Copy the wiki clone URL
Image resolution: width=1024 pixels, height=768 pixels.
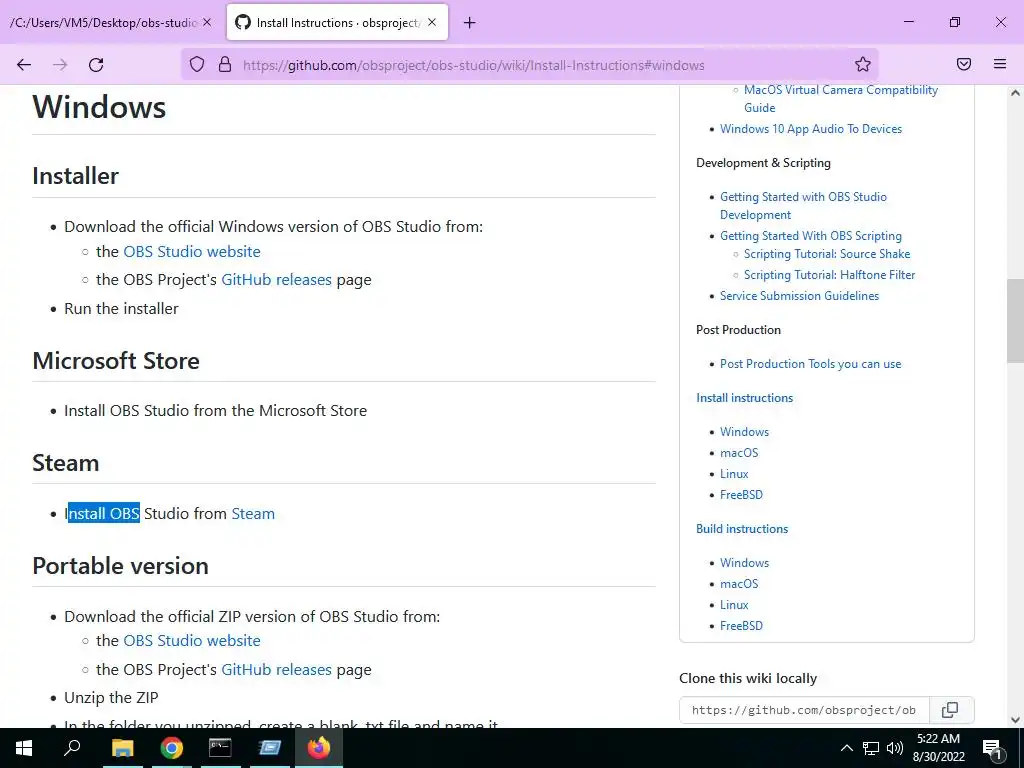(951, 710)
